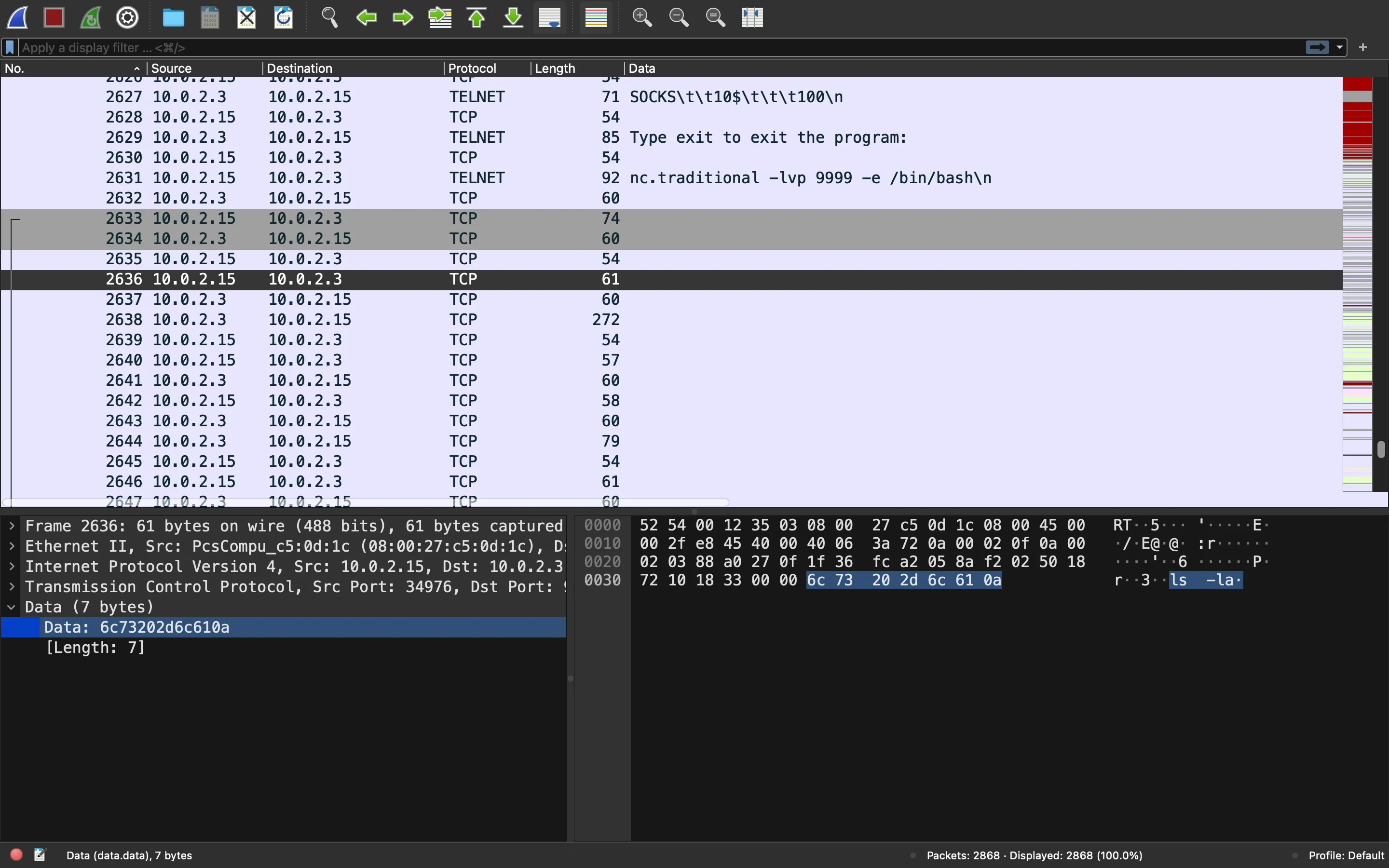
Task: Open display filter bookmarks
Action: tap(10, 48)
